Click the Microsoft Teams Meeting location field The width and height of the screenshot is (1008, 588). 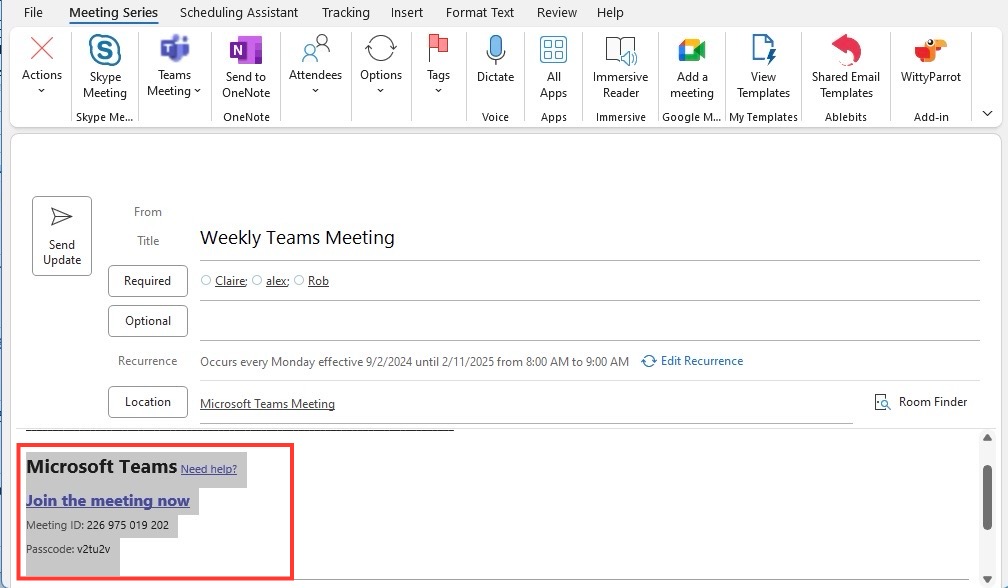click(526, 404)
